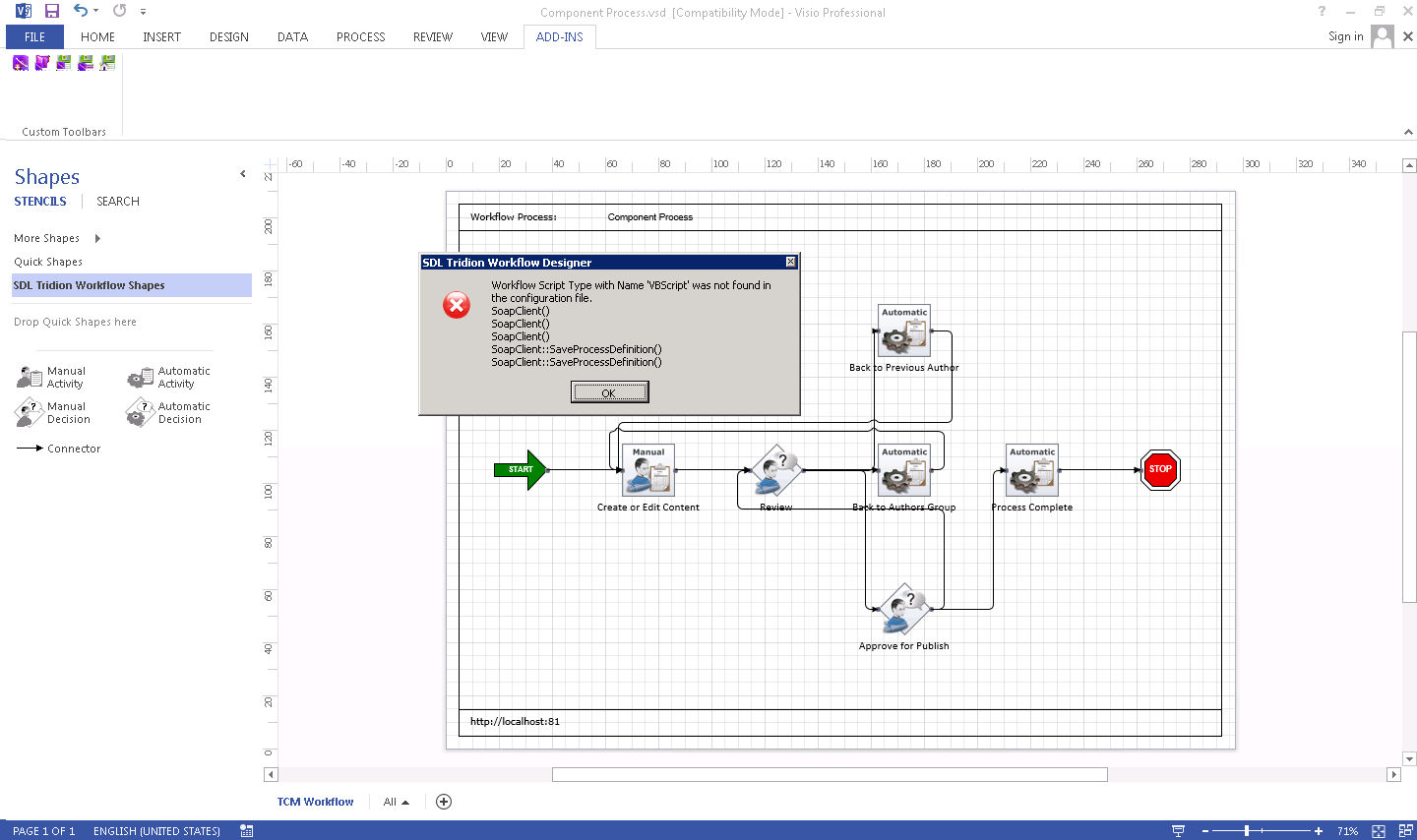The width and height of the screenshot is (1417, 840).
Task: Click the http://localhost:81 footer text
Action: click(x=515, y=722)
